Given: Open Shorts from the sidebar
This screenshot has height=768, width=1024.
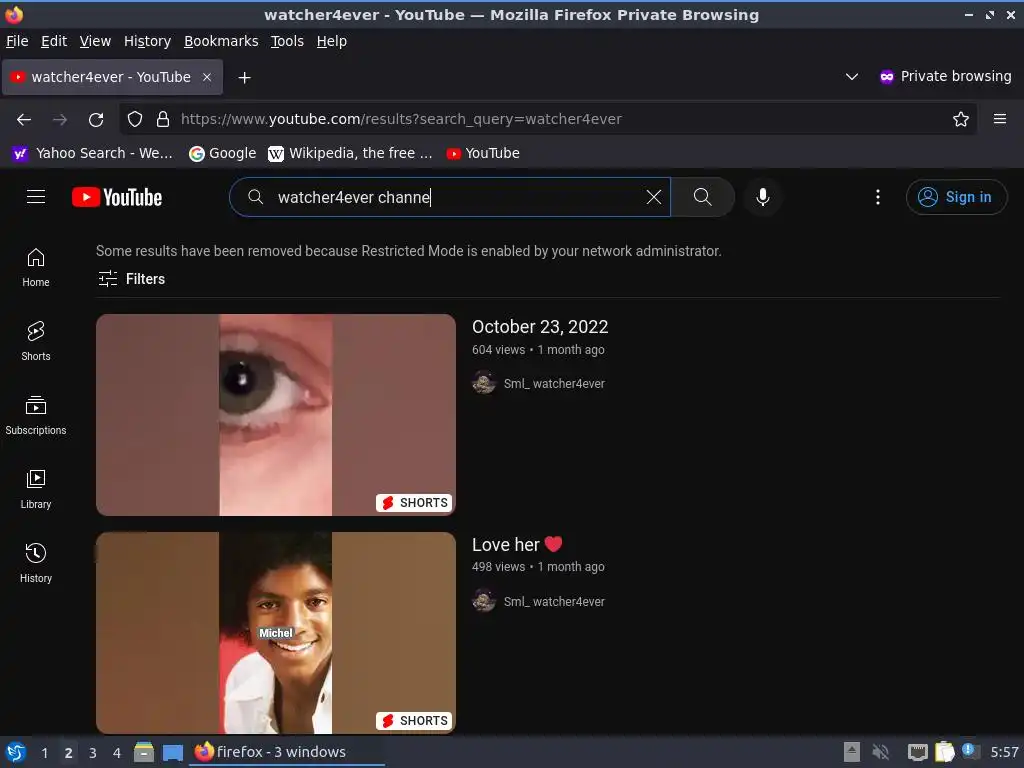Looking at the screenshot, I should pyautogui.click(x=36, y=342).
